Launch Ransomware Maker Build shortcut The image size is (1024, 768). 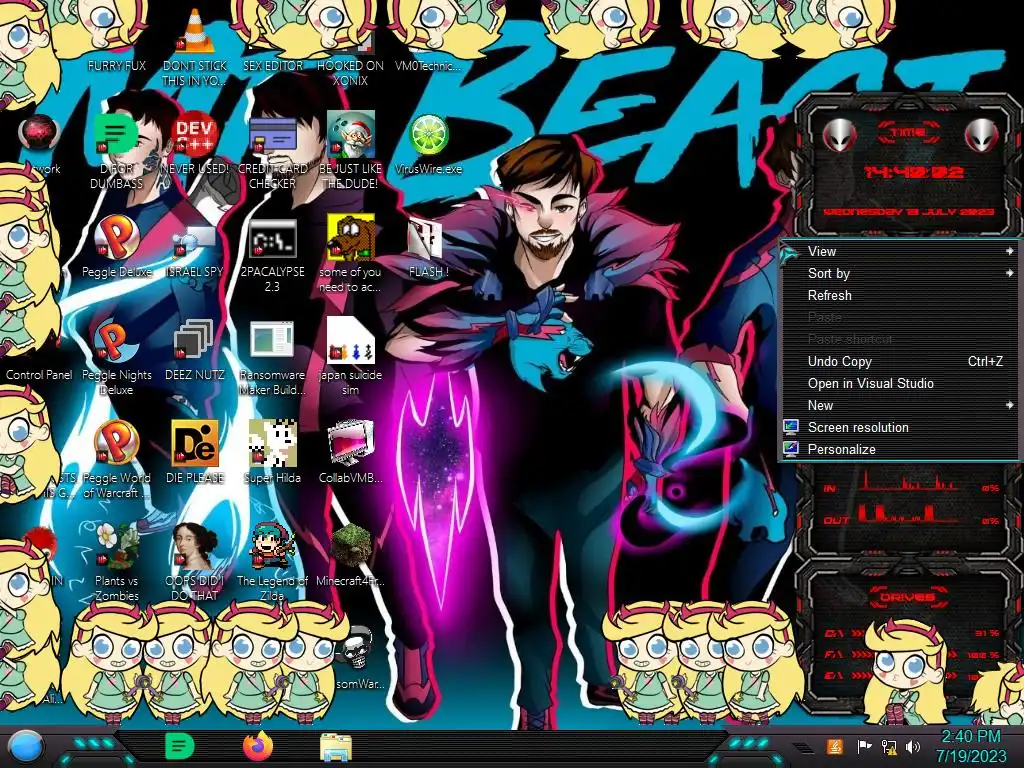(x=272, y=358)
